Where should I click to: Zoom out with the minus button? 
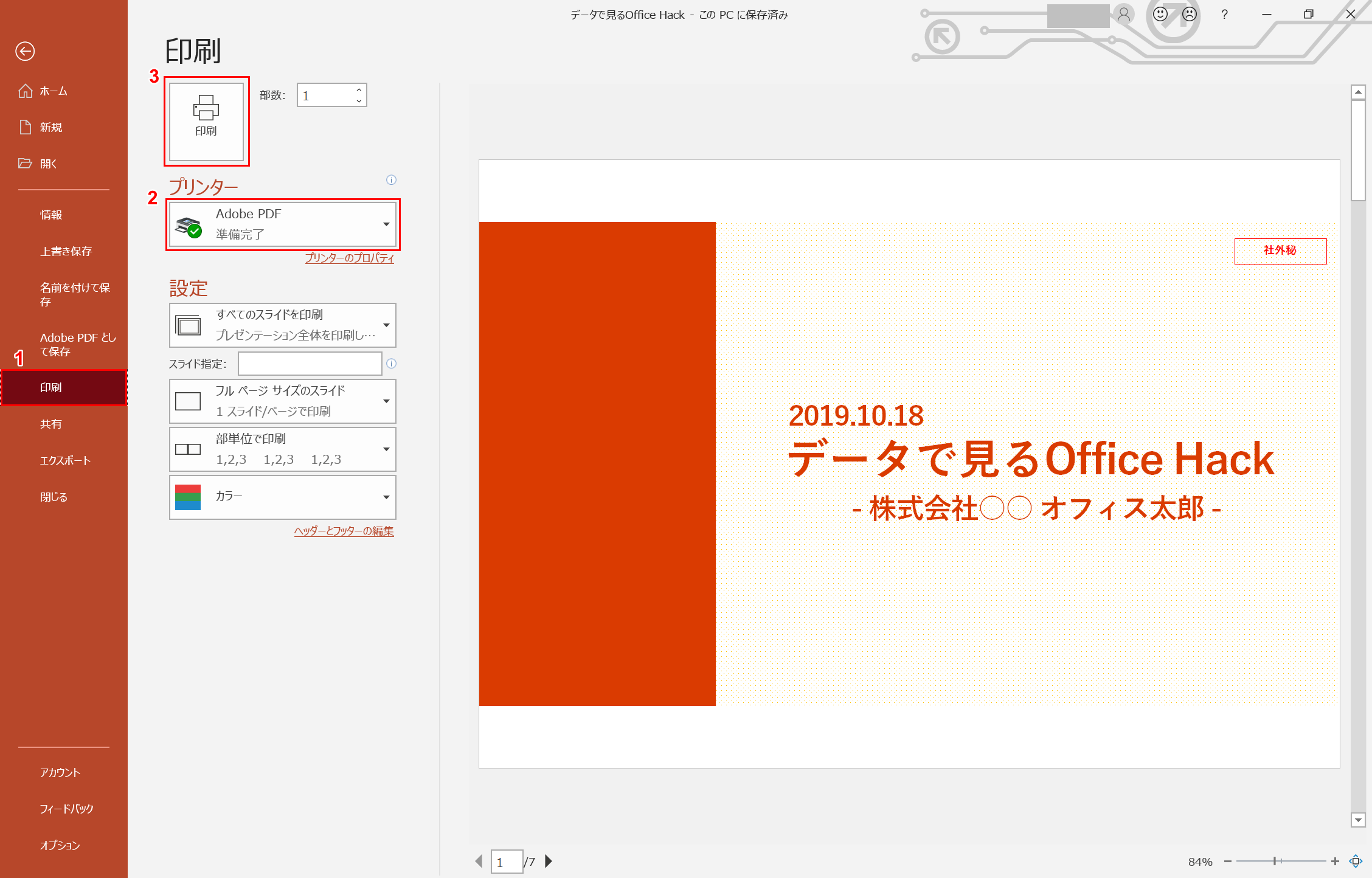pyautogui.click(x=1228, y=862)
